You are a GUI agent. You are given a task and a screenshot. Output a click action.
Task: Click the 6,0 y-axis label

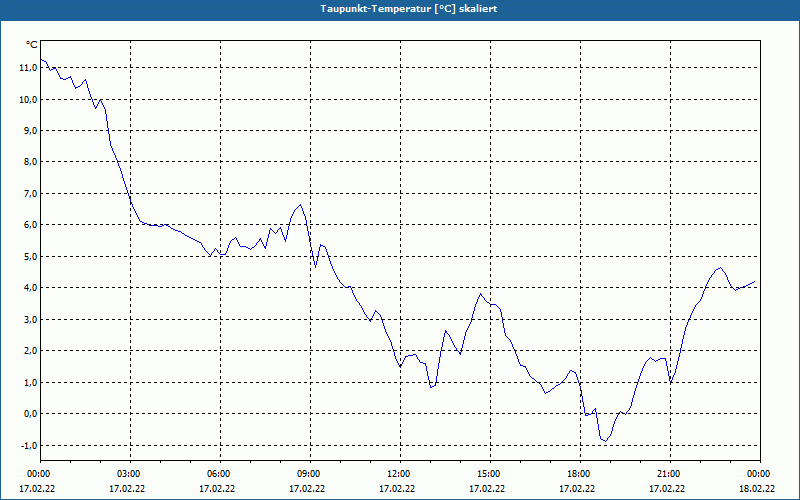click(30, 225)
